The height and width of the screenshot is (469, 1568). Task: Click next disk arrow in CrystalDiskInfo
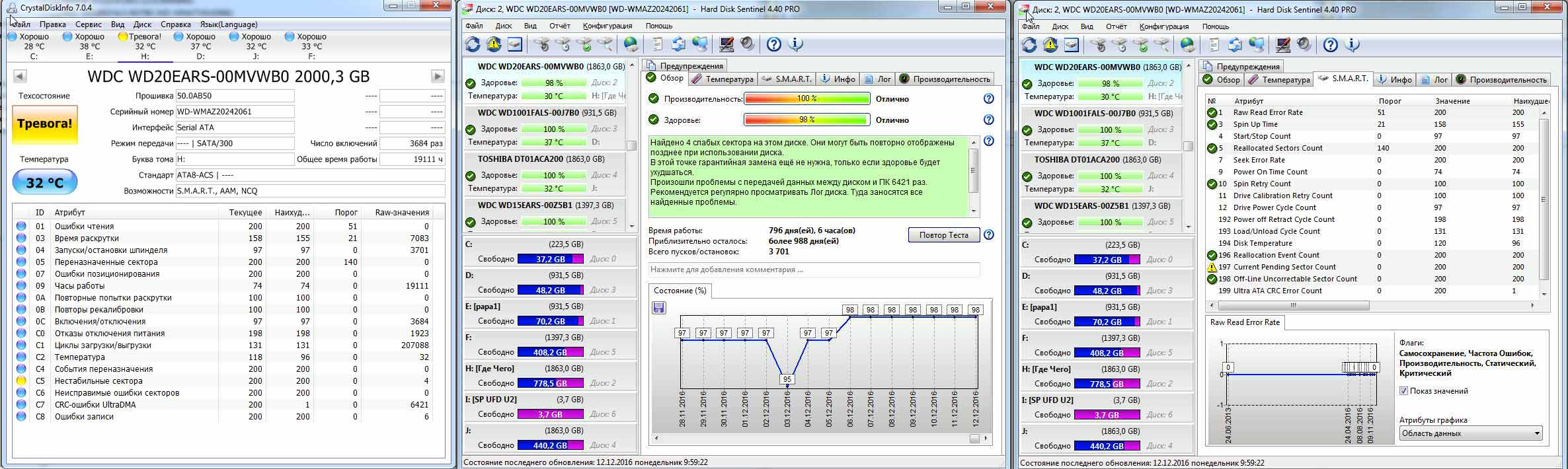pos(438,77)
